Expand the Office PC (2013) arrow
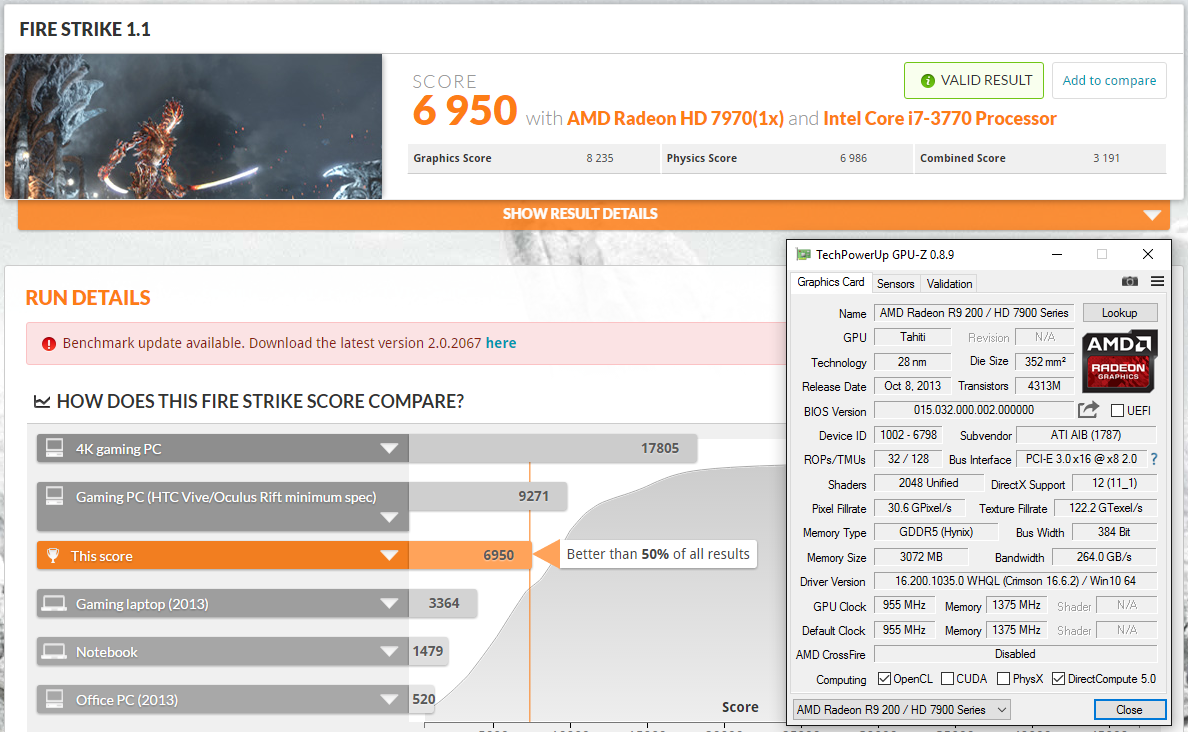Viewport: 1188px width, 732px height. click(x=389, y=699)
